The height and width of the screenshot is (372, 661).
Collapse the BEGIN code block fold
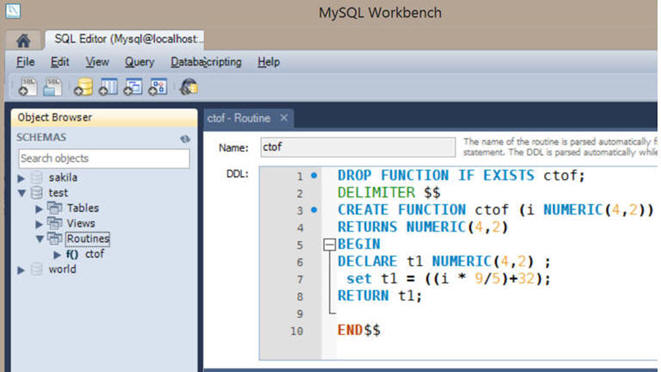[329, 245]
